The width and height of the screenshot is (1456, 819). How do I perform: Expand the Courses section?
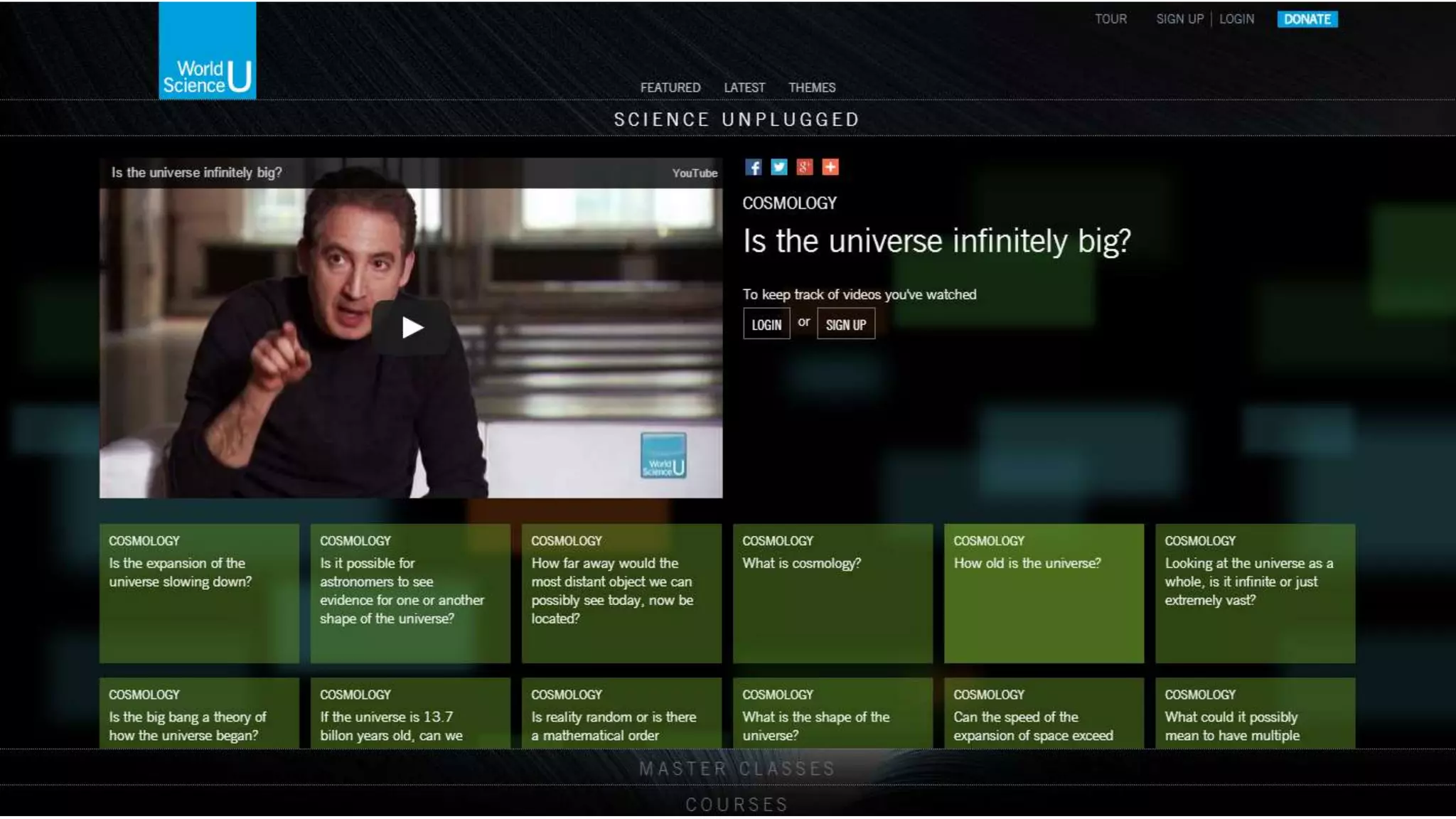(x=737, y=804)
